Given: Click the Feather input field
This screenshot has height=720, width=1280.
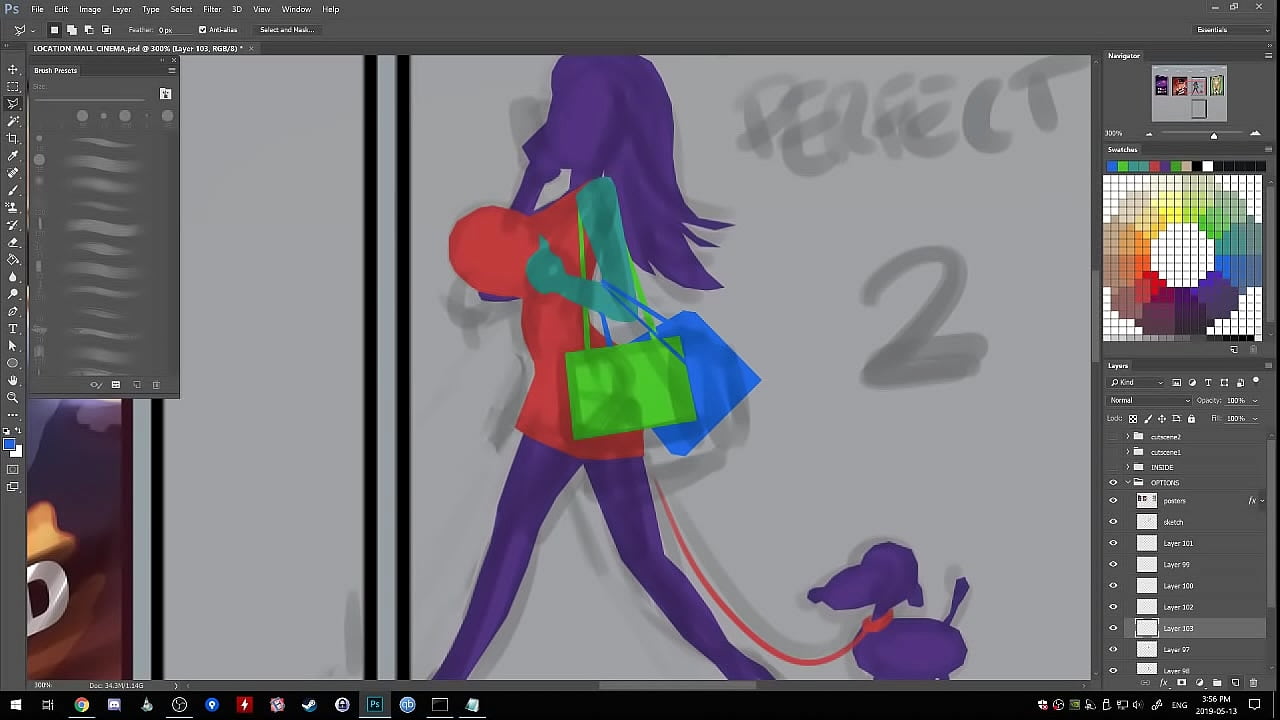Looking at the screenshot, I should 166,30.
